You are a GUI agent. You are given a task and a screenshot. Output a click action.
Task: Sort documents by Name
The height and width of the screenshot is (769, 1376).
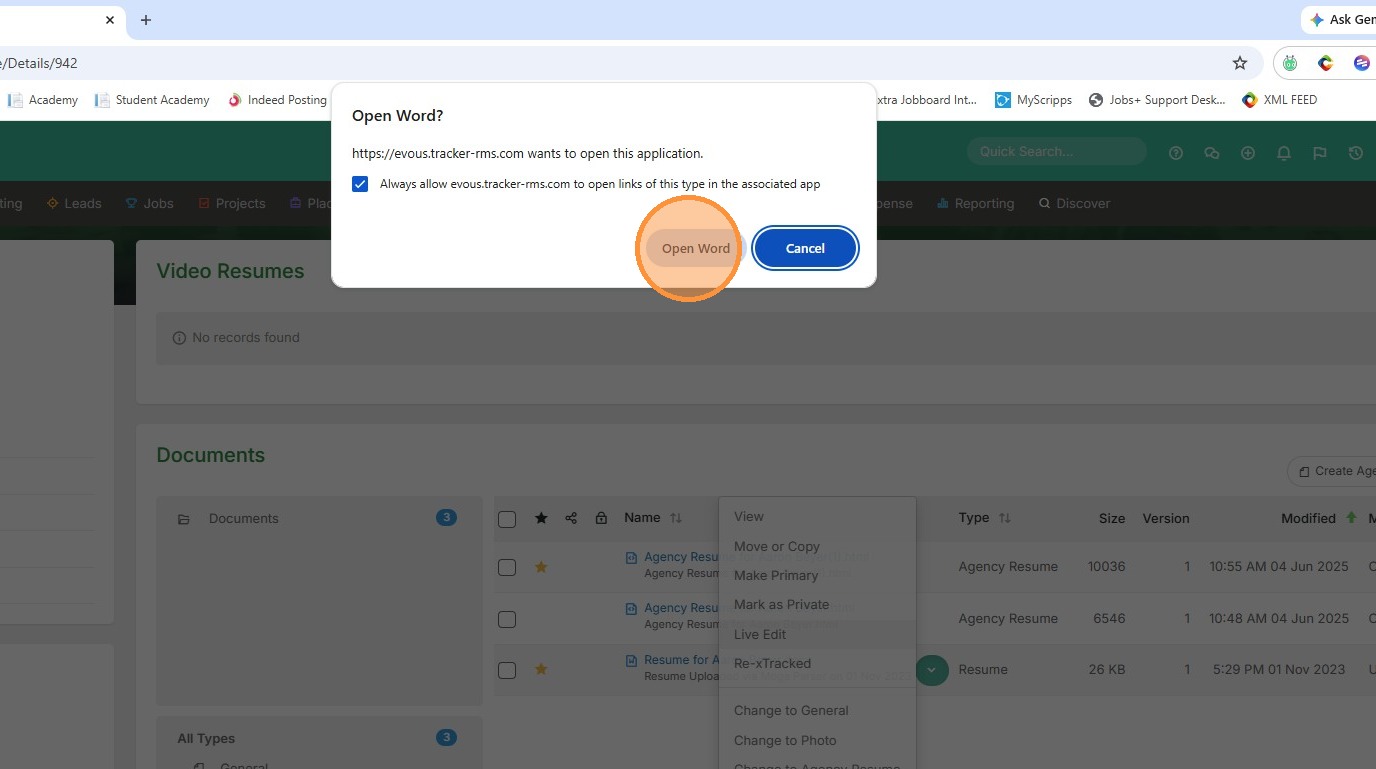(x=652, y=518)
